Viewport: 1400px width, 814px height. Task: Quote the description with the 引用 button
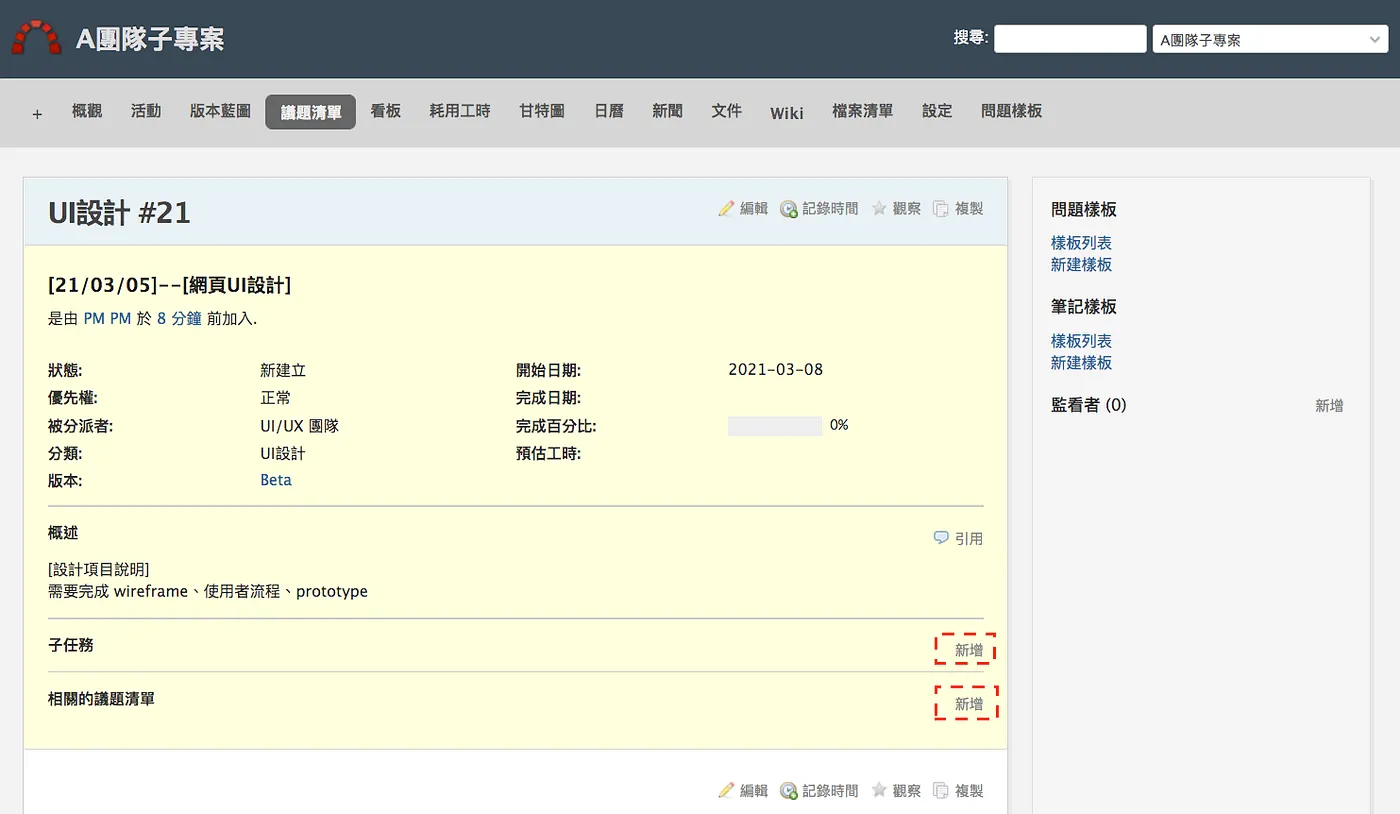click(958, 538)
